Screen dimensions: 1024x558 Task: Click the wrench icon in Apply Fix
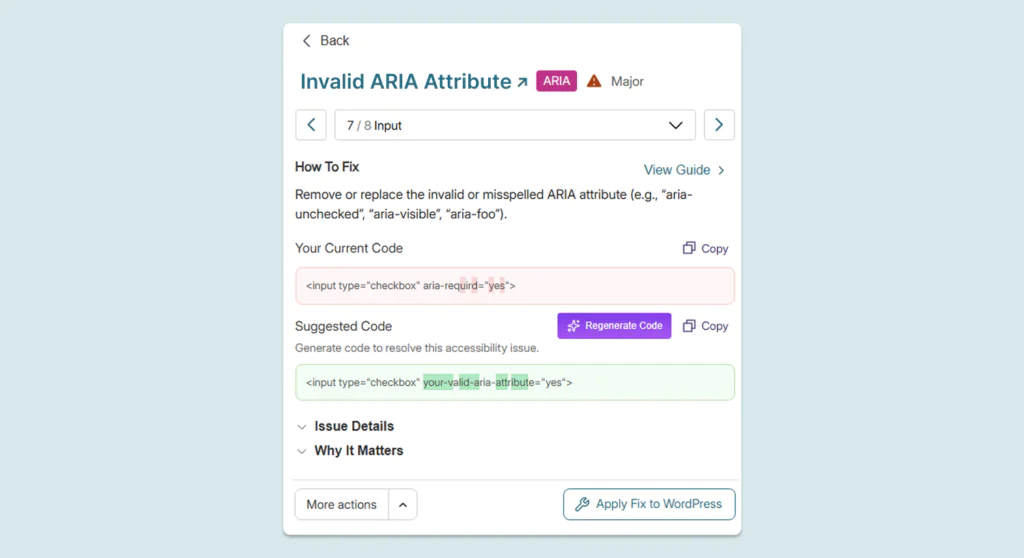point(582,504)
